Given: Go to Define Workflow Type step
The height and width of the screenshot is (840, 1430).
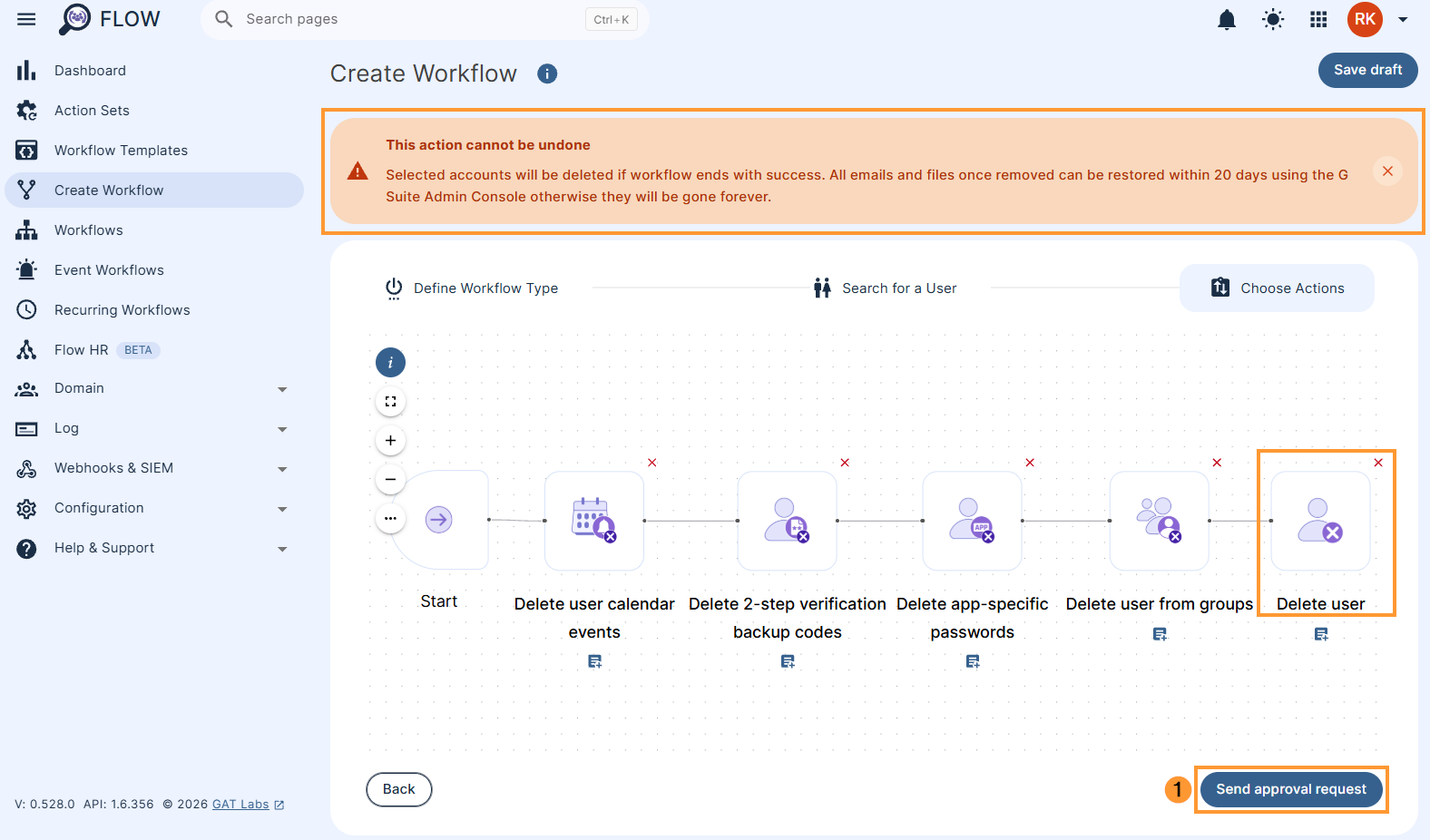Looking at the screenshot, I should [472, 288].
